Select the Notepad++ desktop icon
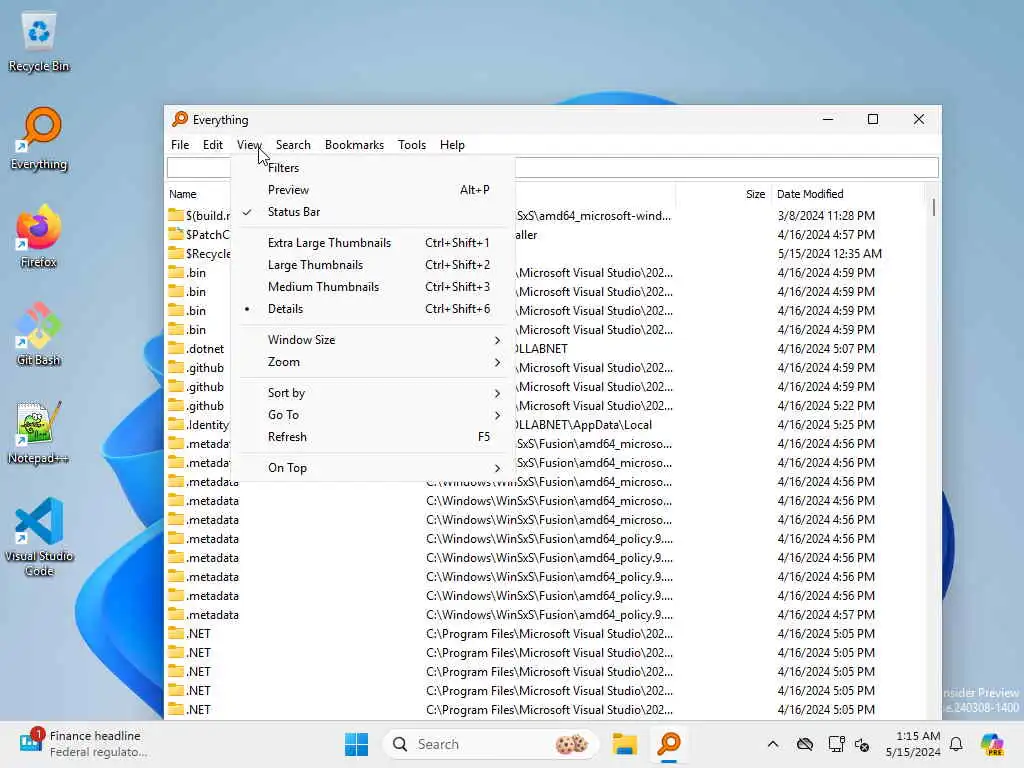 39,432
